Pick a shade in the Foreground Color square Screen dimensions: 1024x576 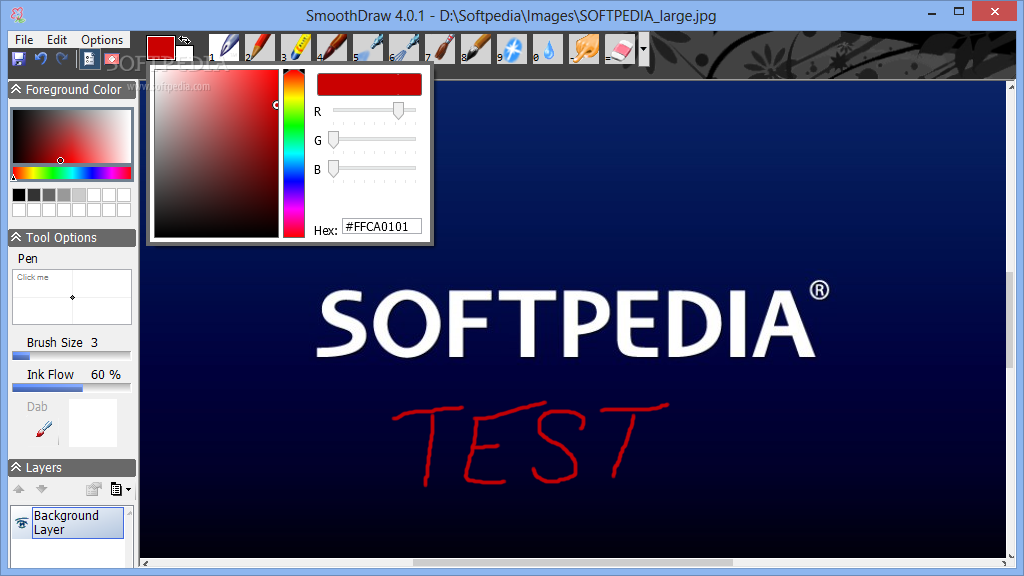(x=72, y=136)
